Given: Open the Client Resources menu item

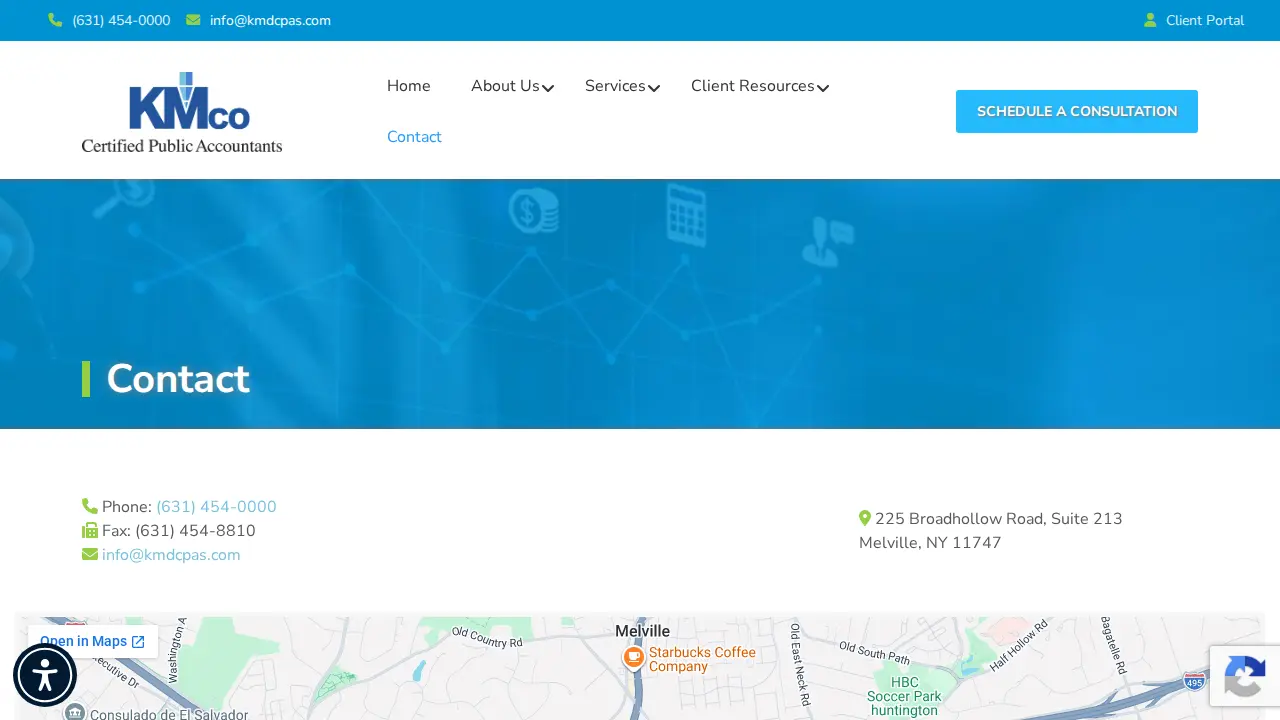Looking at the screenshot, I should click(x=753, y=86).
